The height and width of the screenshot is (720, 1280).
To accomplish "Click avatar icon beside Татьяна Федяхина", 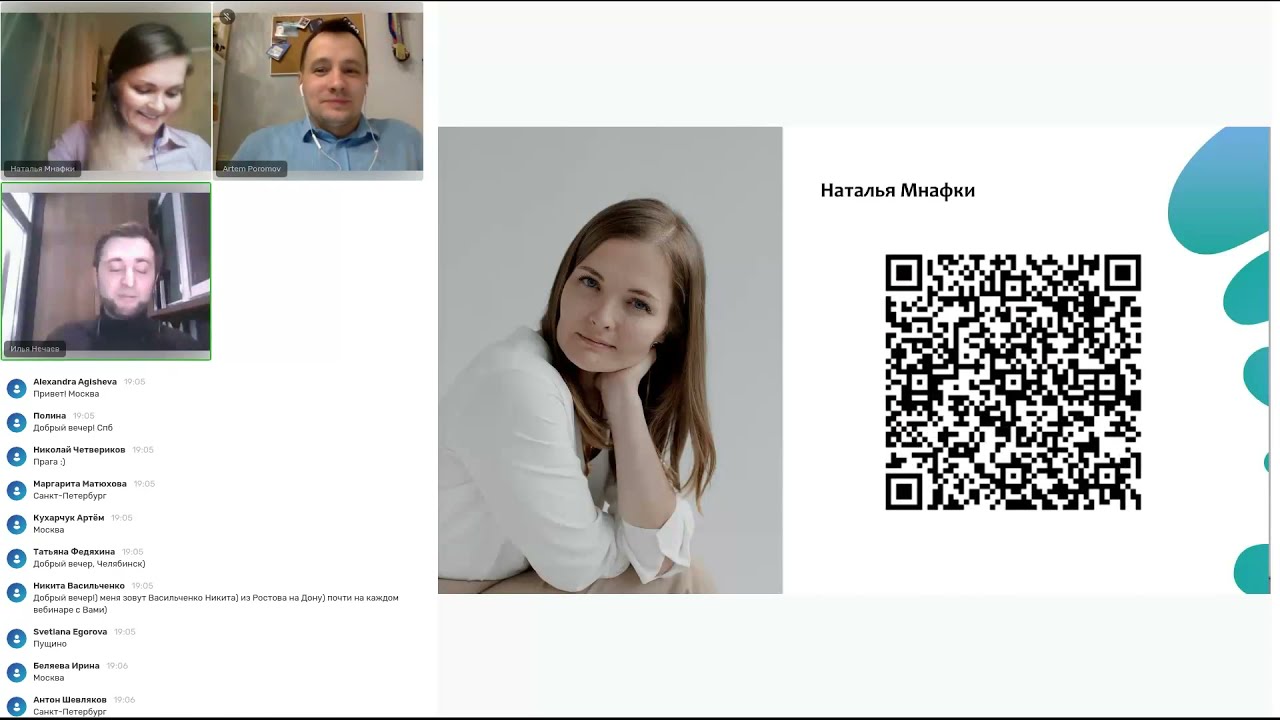I will point(16,558).
